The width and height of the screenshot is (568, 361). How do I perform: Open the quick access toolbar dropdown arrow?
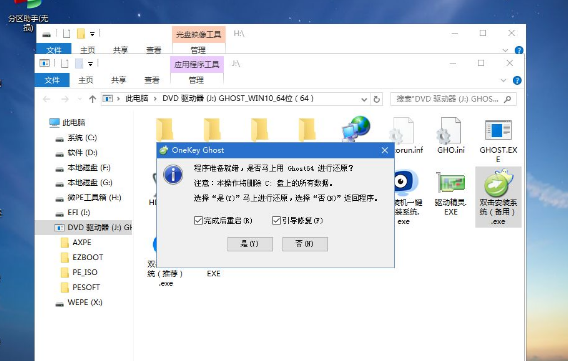tap(90, 64)
